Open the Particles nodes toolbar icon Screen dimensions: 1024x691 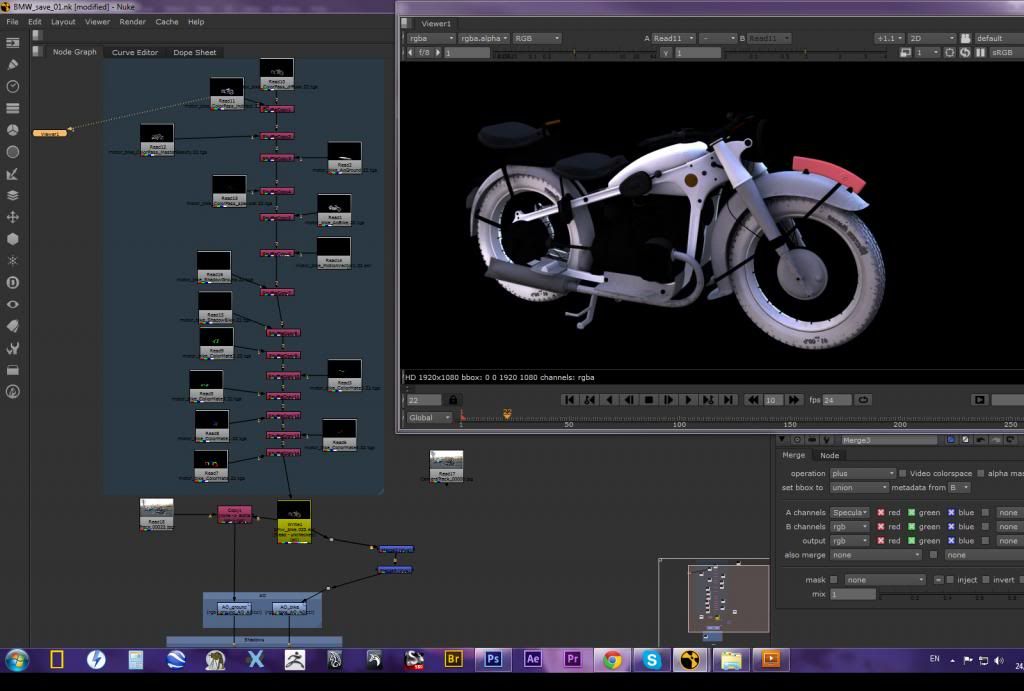(x=12, y=261)
